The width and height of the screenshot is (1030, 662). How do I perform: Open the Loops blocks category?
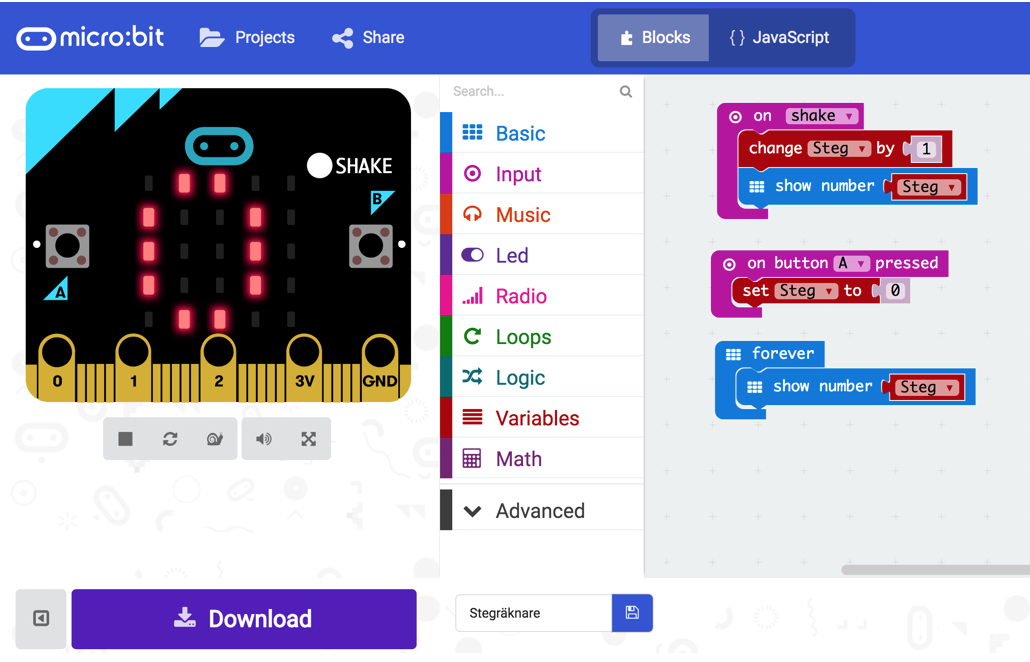pos(542,337)
